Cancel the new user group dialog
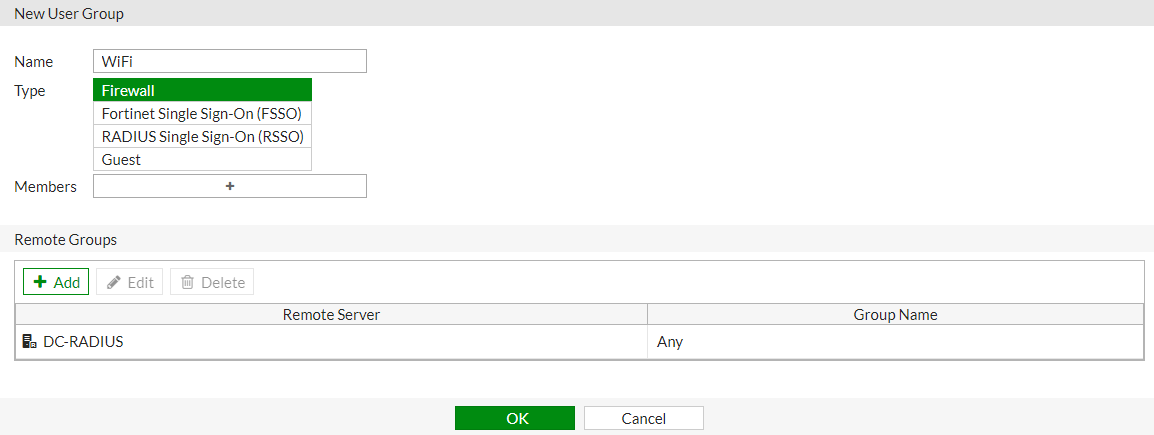Screen dimensions: 1154x435 [x=643, y=418]
